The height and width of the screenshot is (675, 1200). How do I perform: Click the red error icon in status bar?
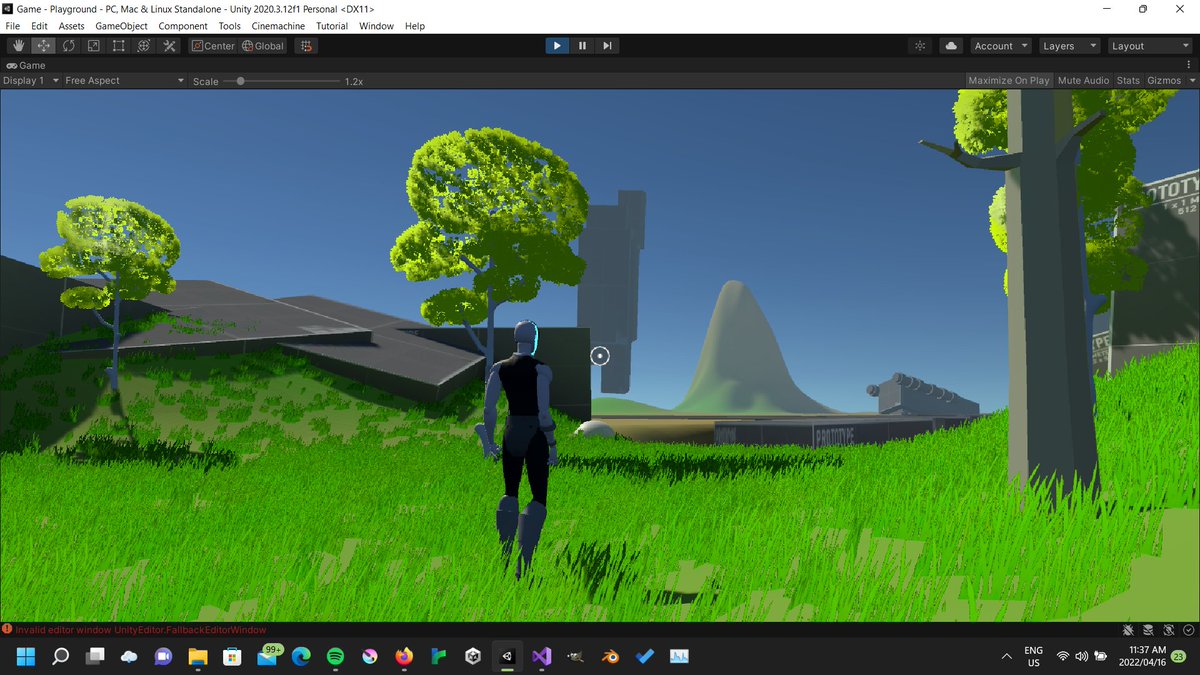[x=7, y=630]
